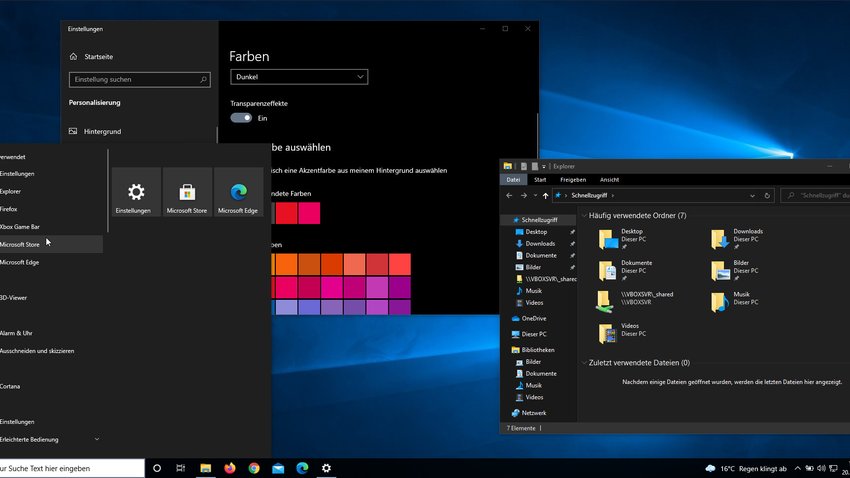Click the taskbar search text box
This screenshot has width=850, height=478.
72,468
